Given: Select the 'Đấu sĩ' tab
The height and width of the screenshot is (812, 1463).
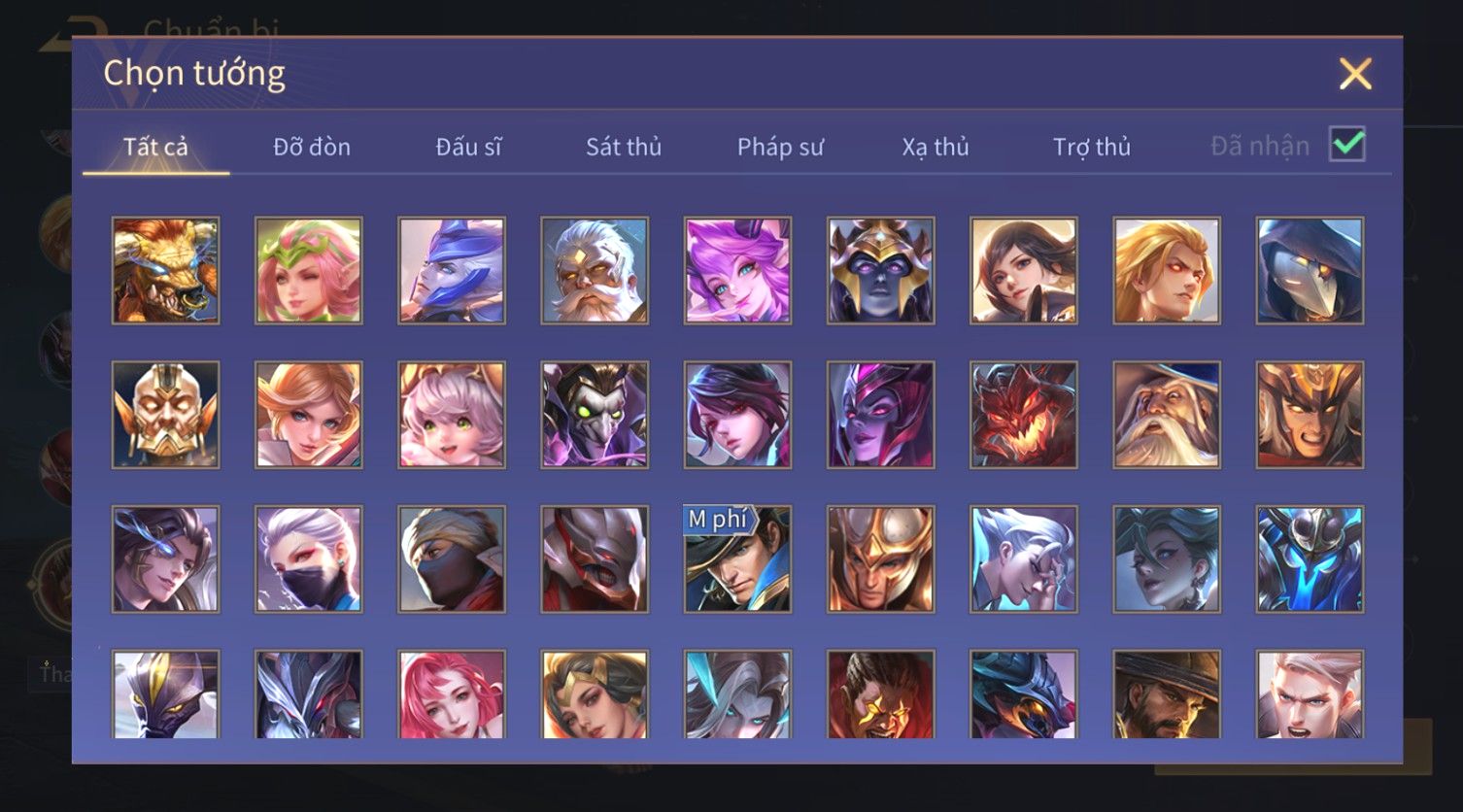Looking at the screenshot, I should (x=468, y=147).
